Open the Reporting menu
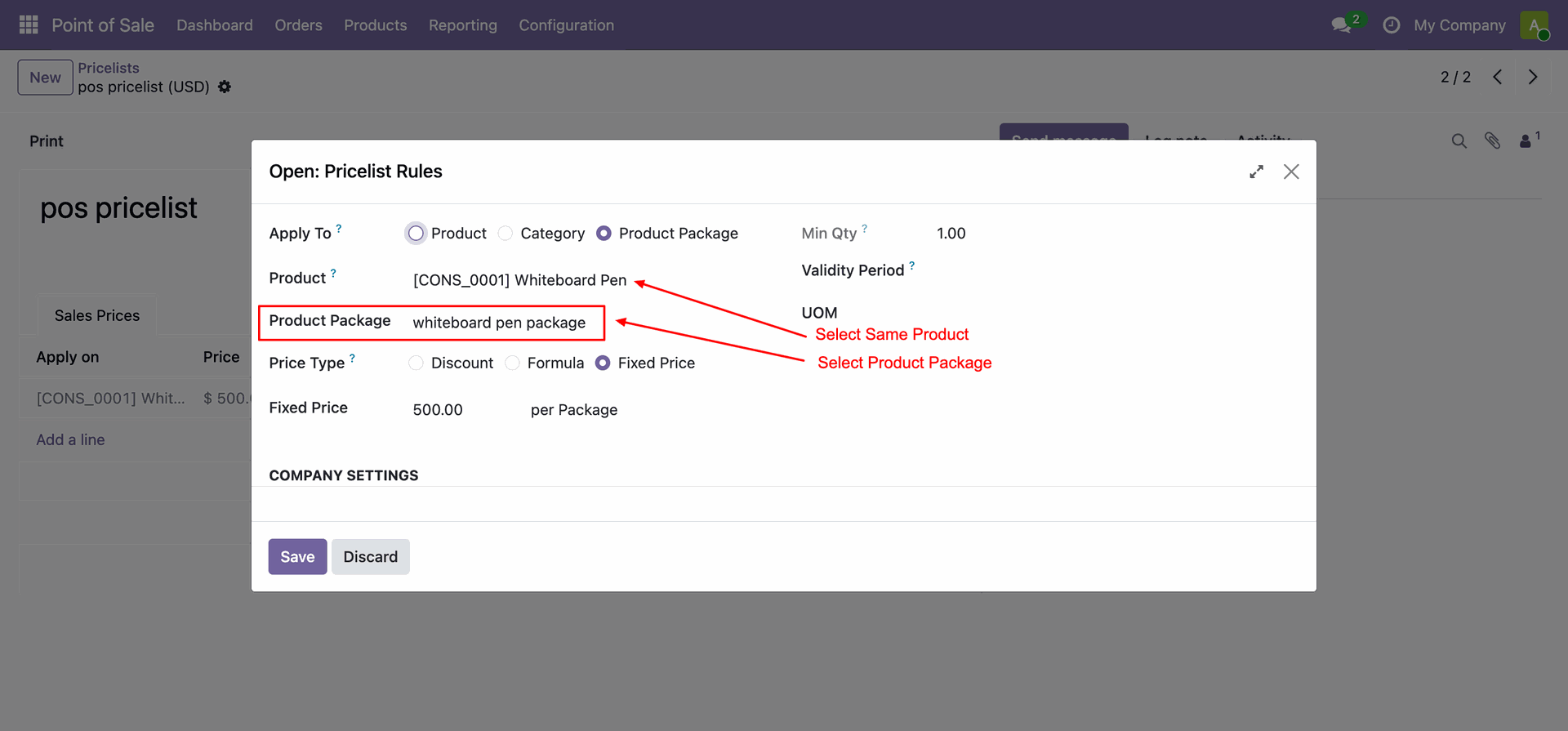Screen dimensions: 1568x731 point(463,25)
